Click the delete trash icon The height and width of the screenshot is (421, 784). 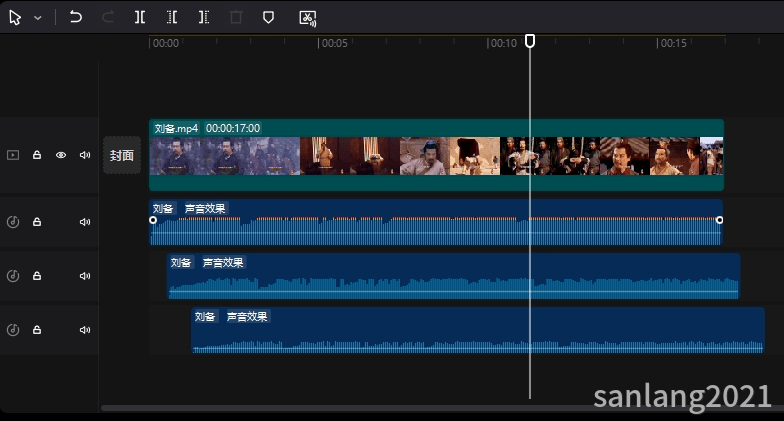coord(236,18)
